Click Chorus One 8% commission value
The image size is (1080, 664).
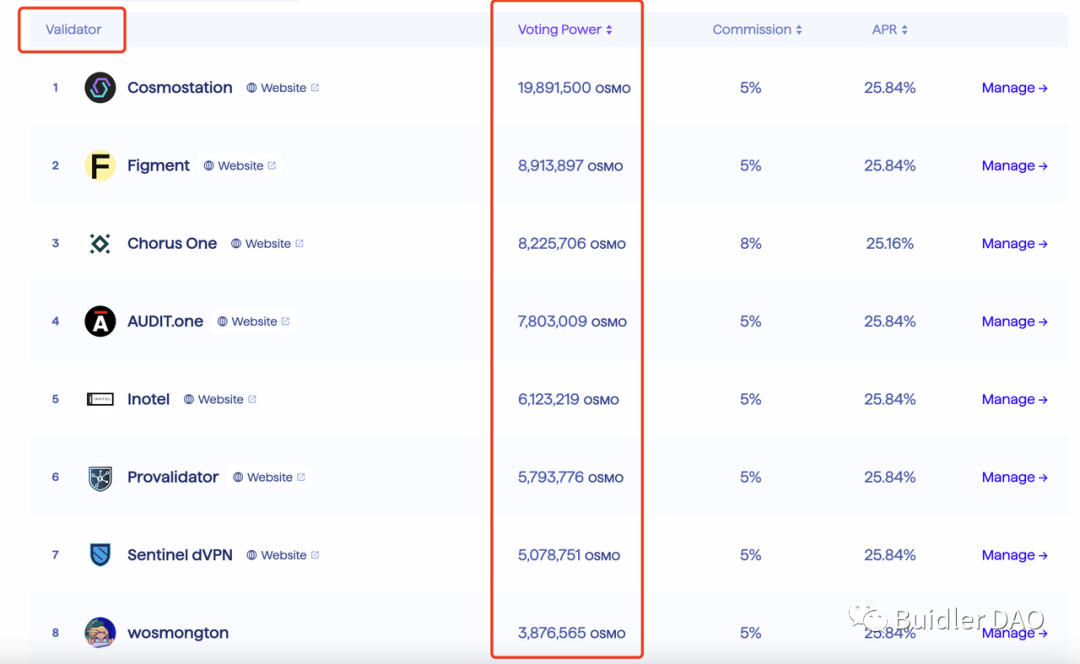750,243
